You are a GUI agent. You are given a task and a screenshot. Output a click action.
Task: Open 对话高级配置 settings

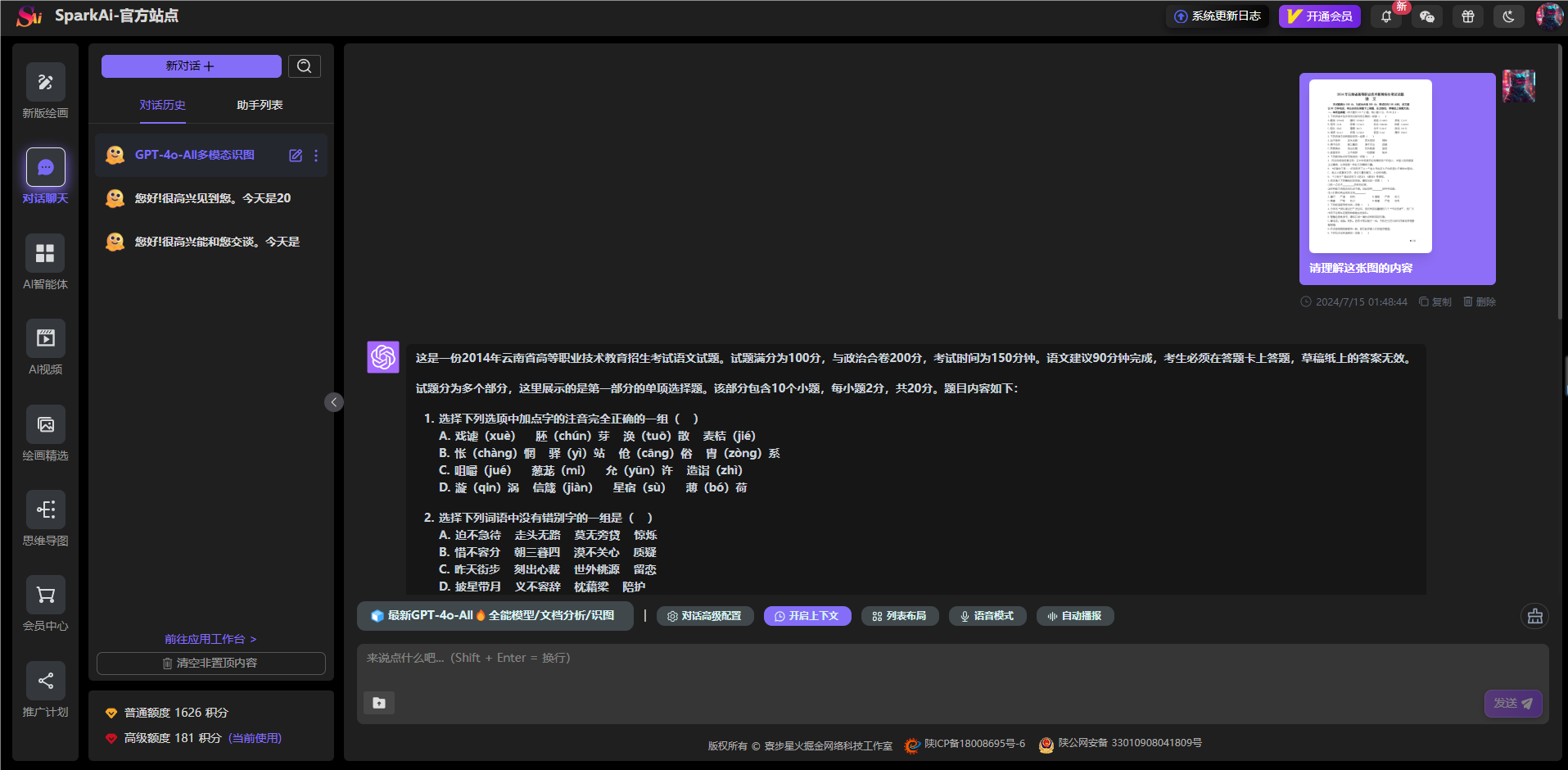pos(705,616)
